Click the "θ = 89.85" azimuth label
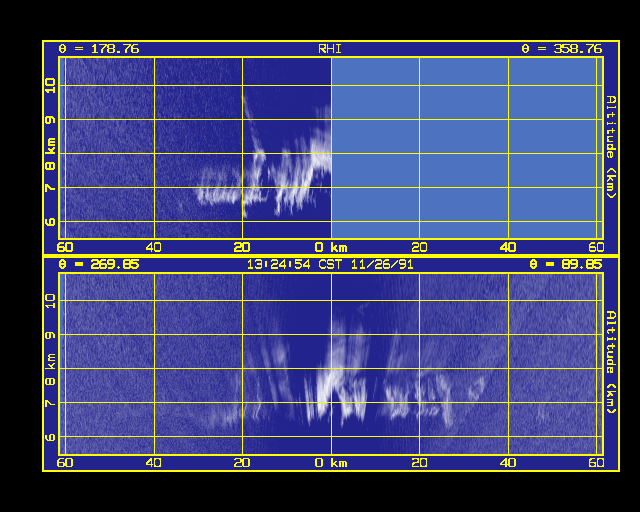The image size is (640, 512). point(566,265)
